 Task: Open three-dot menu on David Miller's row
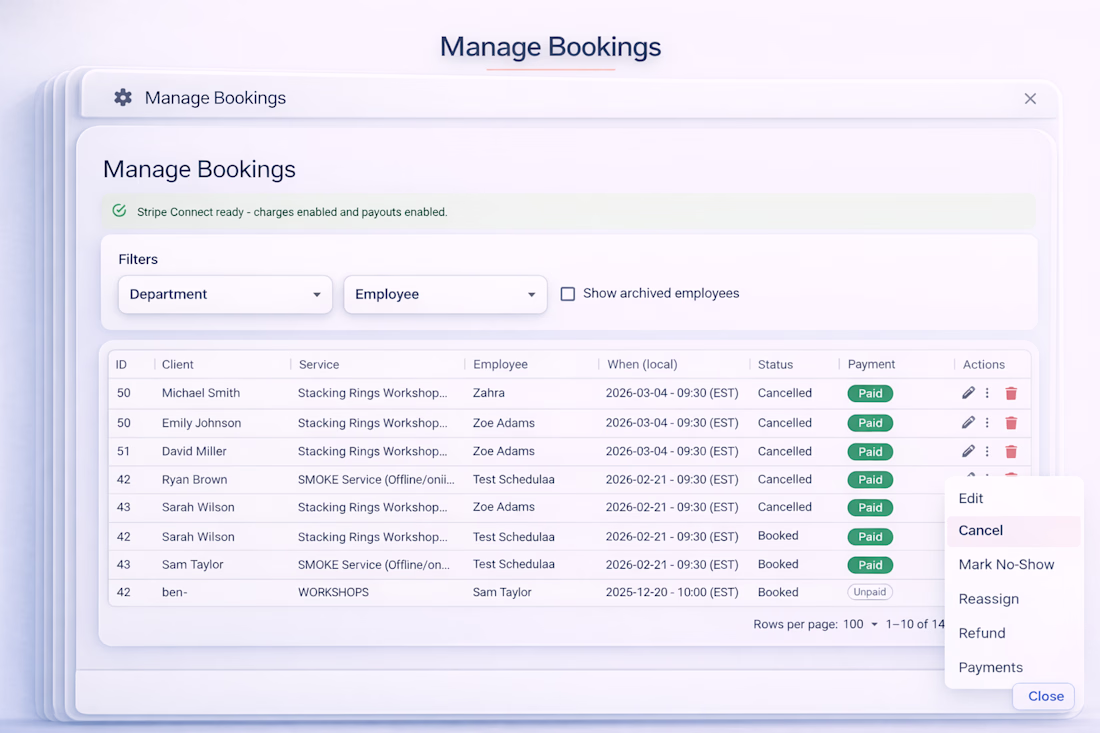point(987,452)
